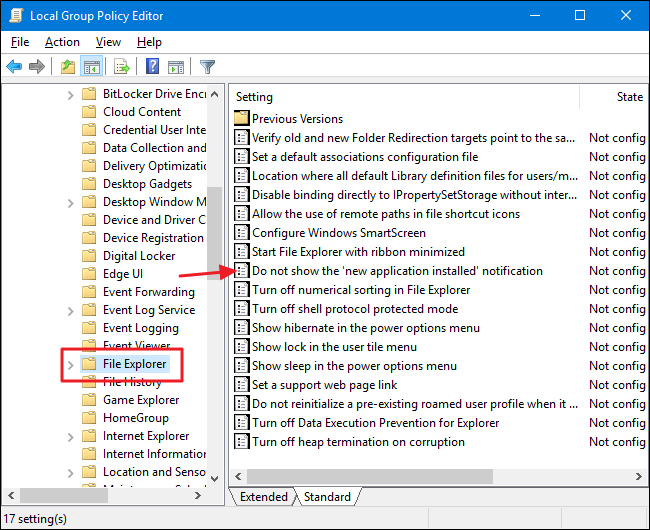Click the Forward arrow toolbar icon

37,66
